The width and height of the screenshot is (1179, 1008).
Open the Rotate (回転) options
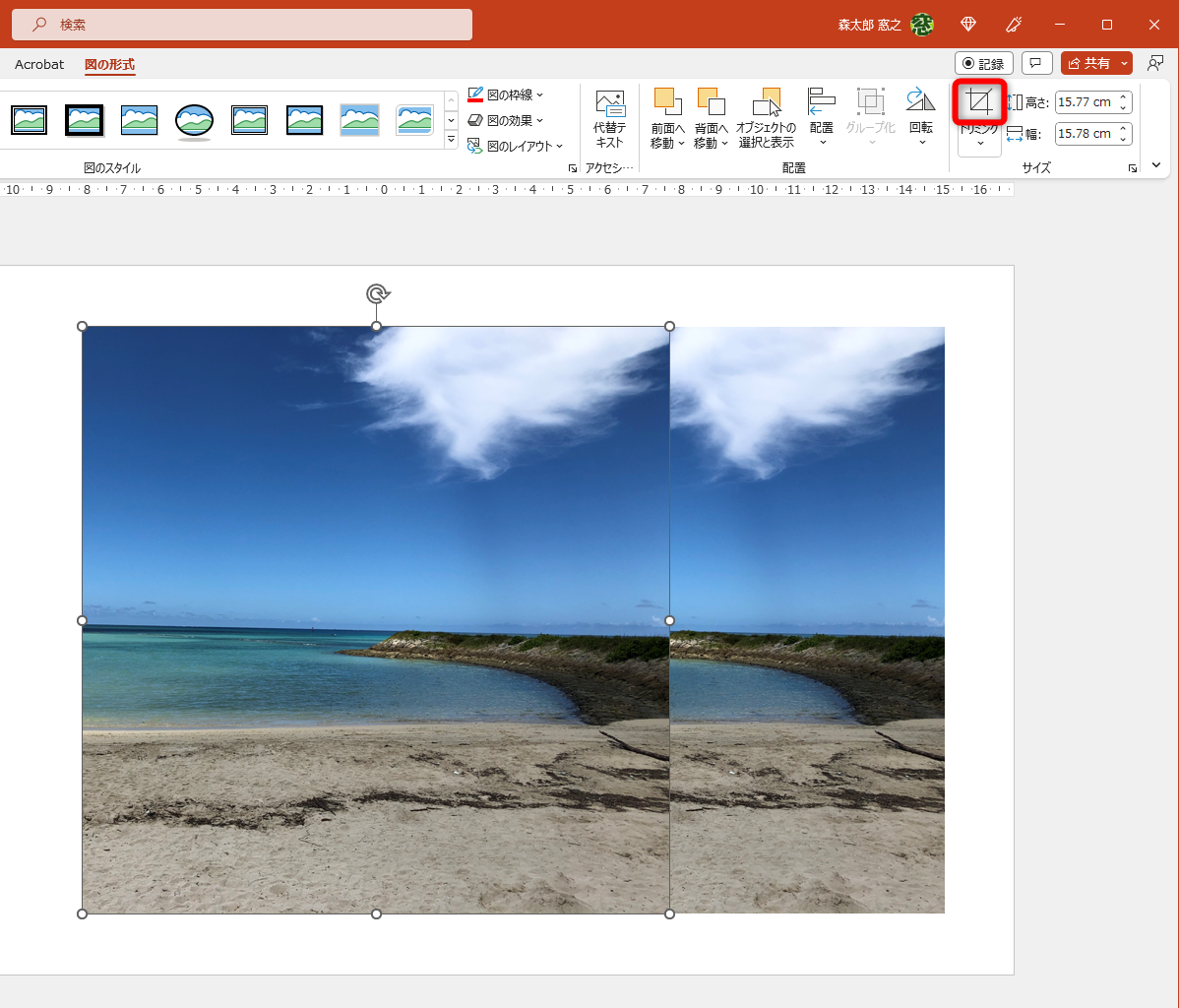(921, 117)
